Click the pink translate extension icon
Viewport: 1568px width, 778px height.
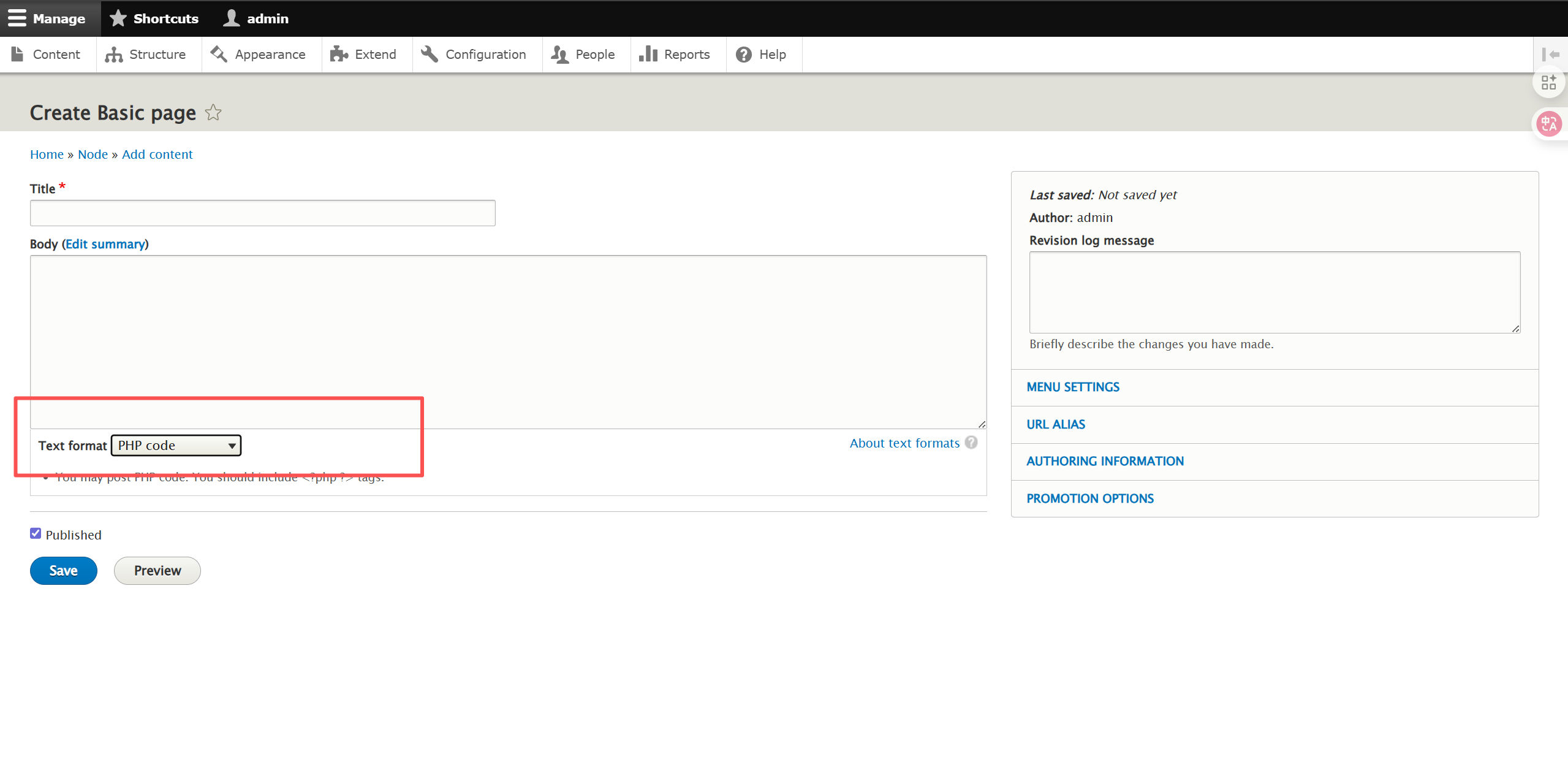click(x=1549, y=124)
